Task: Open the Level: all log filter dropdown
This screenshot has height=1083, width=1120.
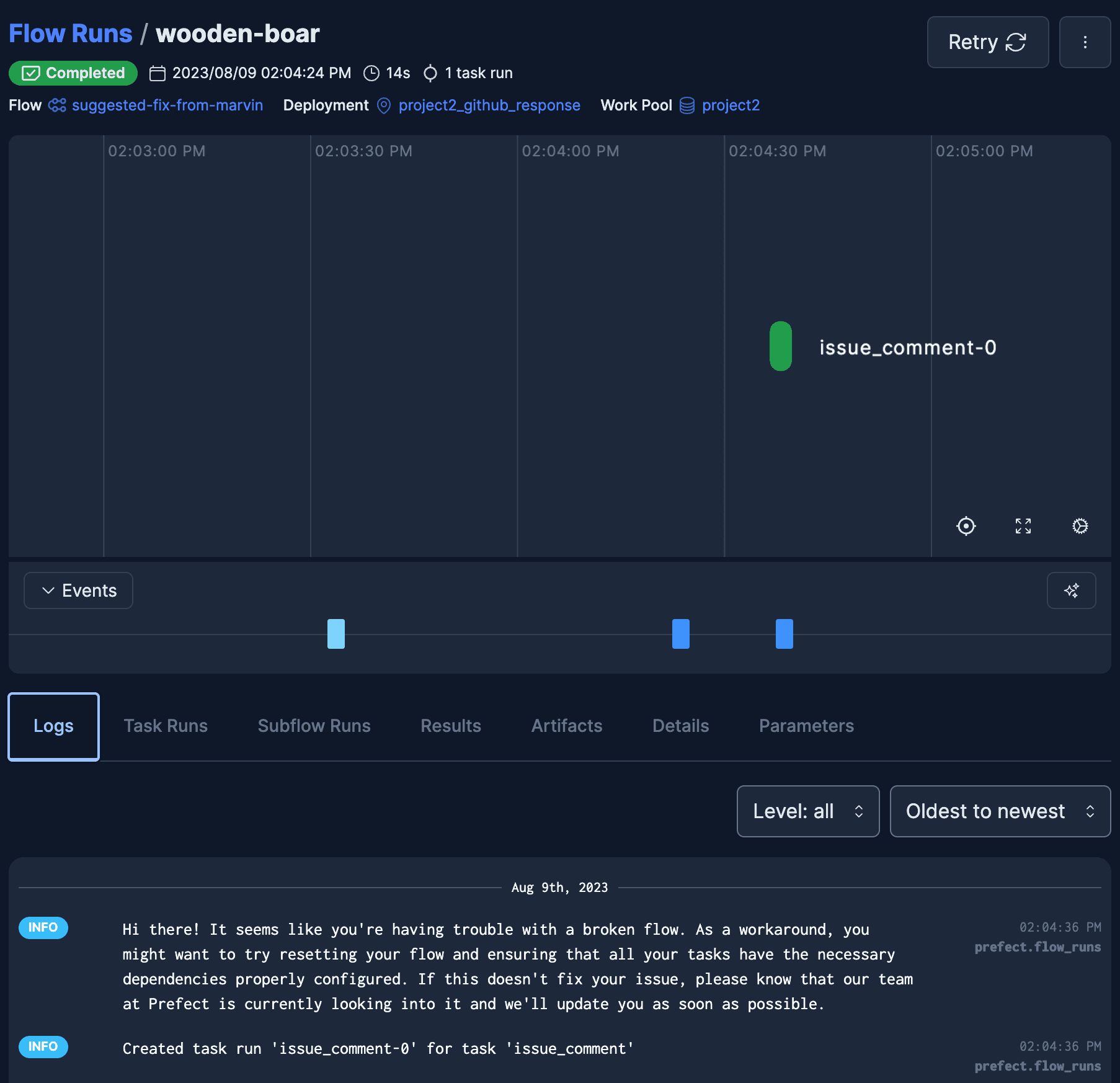Action: pyautogui.click(x=807, y=811)
